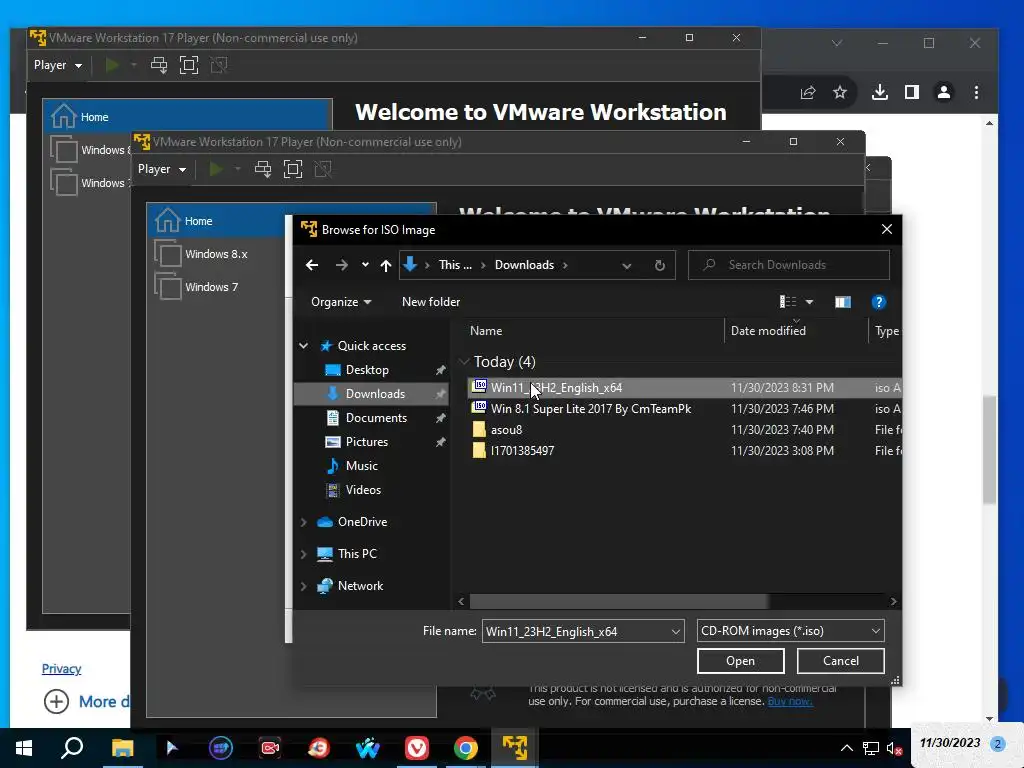1024x768 pixels.
Task: Click the Search Downloads field
Action: [788, 265]
